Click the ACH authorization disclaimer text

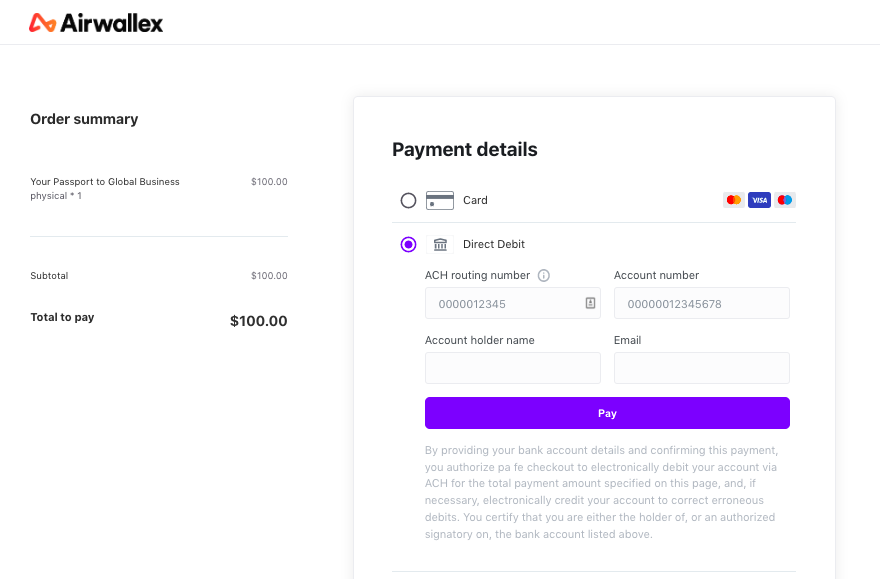pos(601,492)
